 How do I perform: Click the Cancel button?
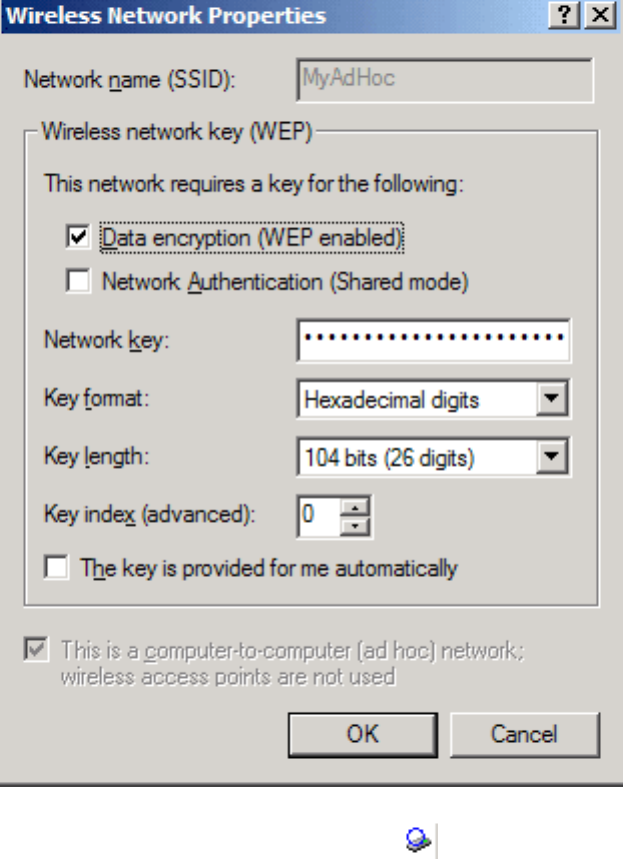tap(524, 734)
